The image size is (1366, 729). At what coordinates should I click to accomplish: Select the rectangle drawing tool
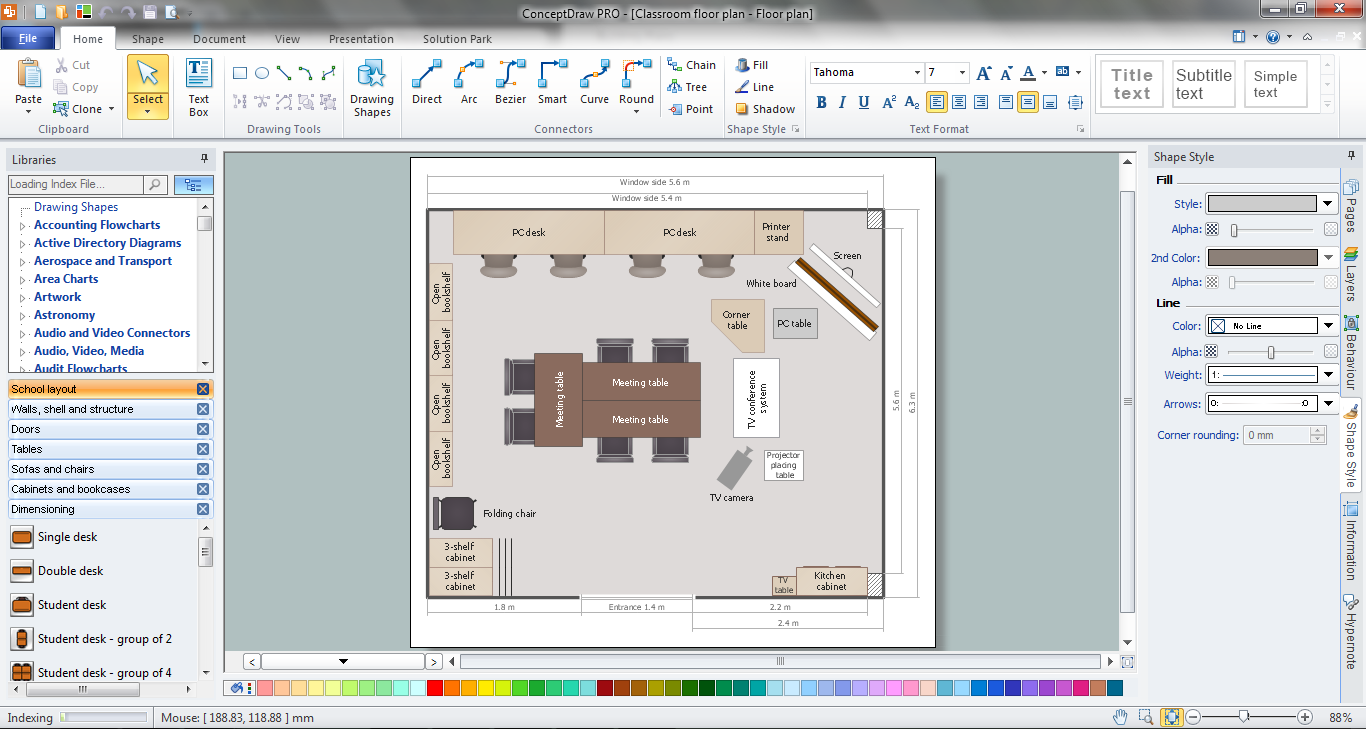pos(239,72)
